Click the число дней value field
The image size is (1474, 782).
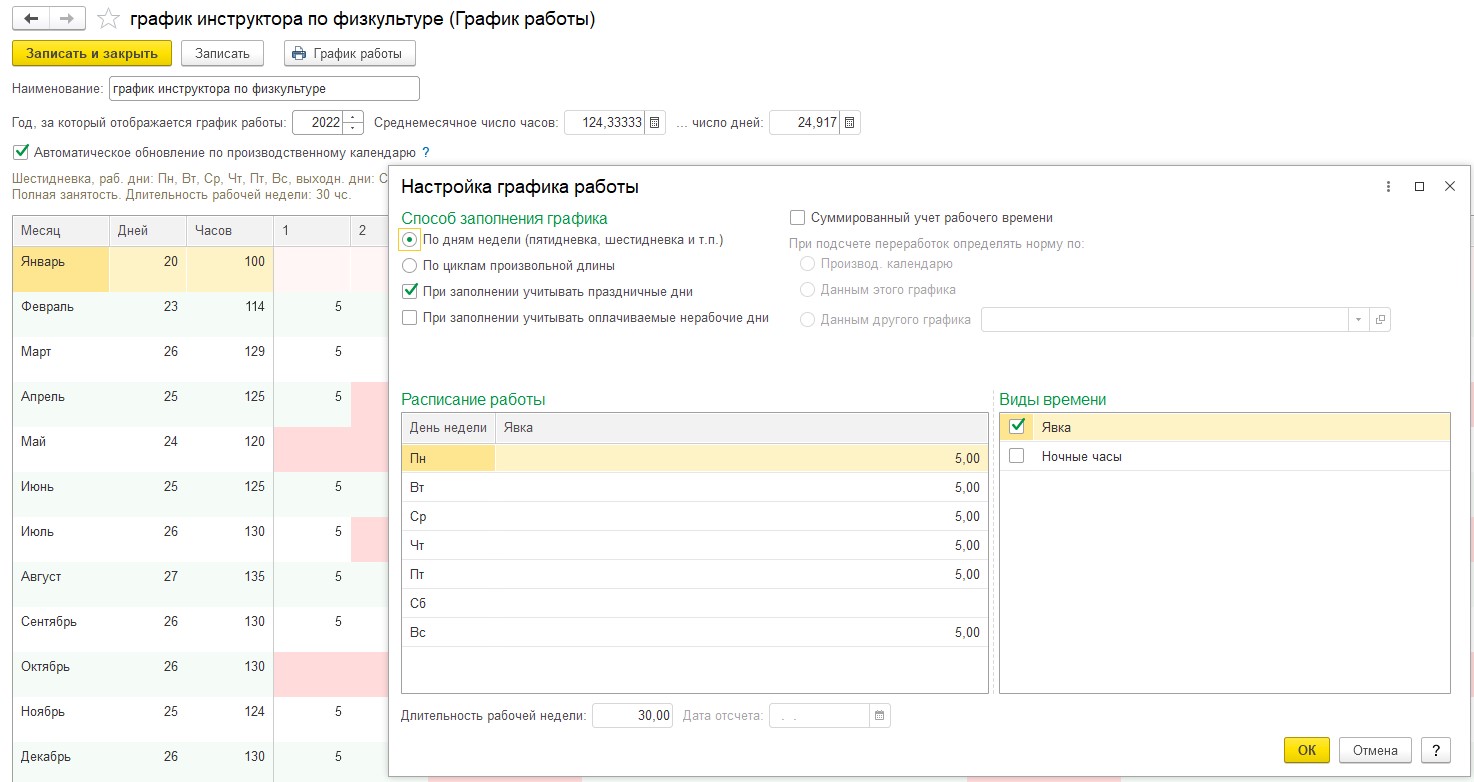click(x=805, y=123)
